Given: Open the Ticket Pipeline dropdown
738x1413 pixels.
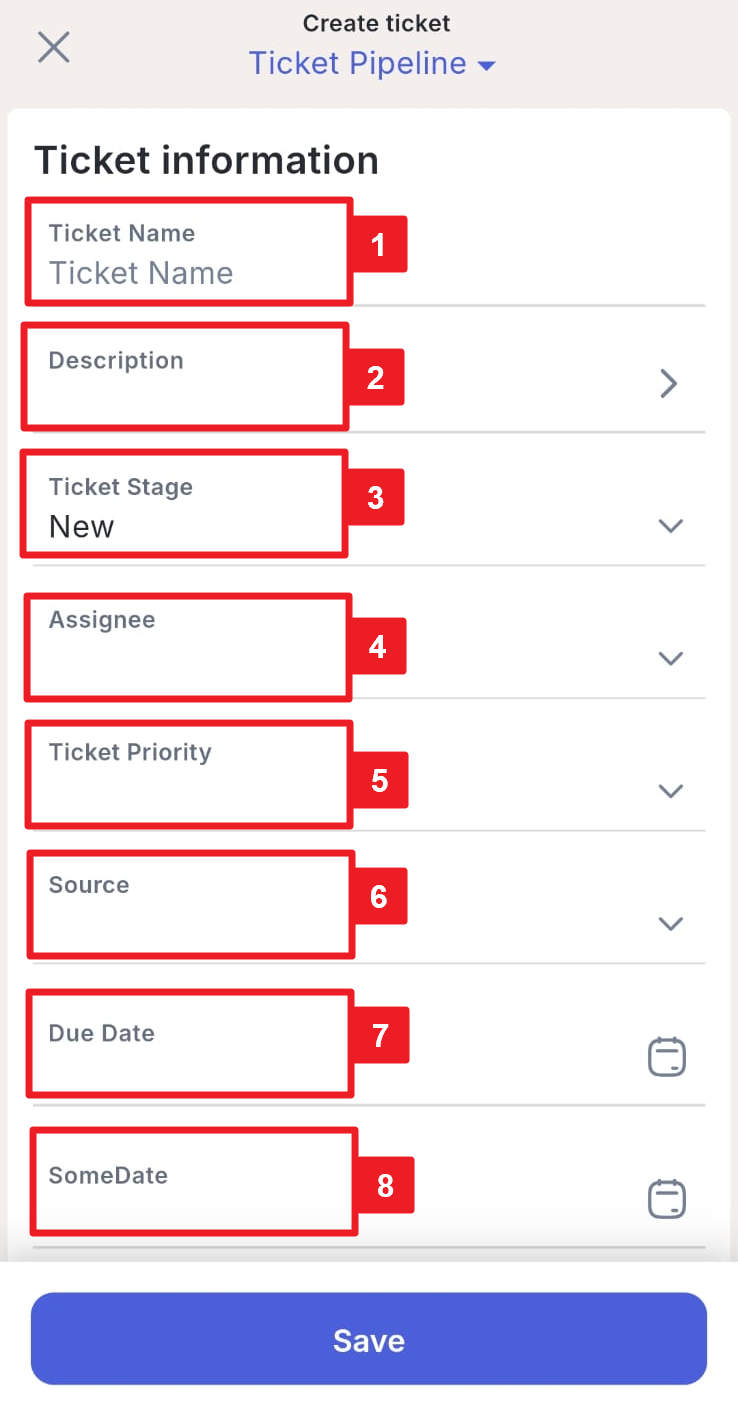Looking at the screenshot, I should point(372,64).
